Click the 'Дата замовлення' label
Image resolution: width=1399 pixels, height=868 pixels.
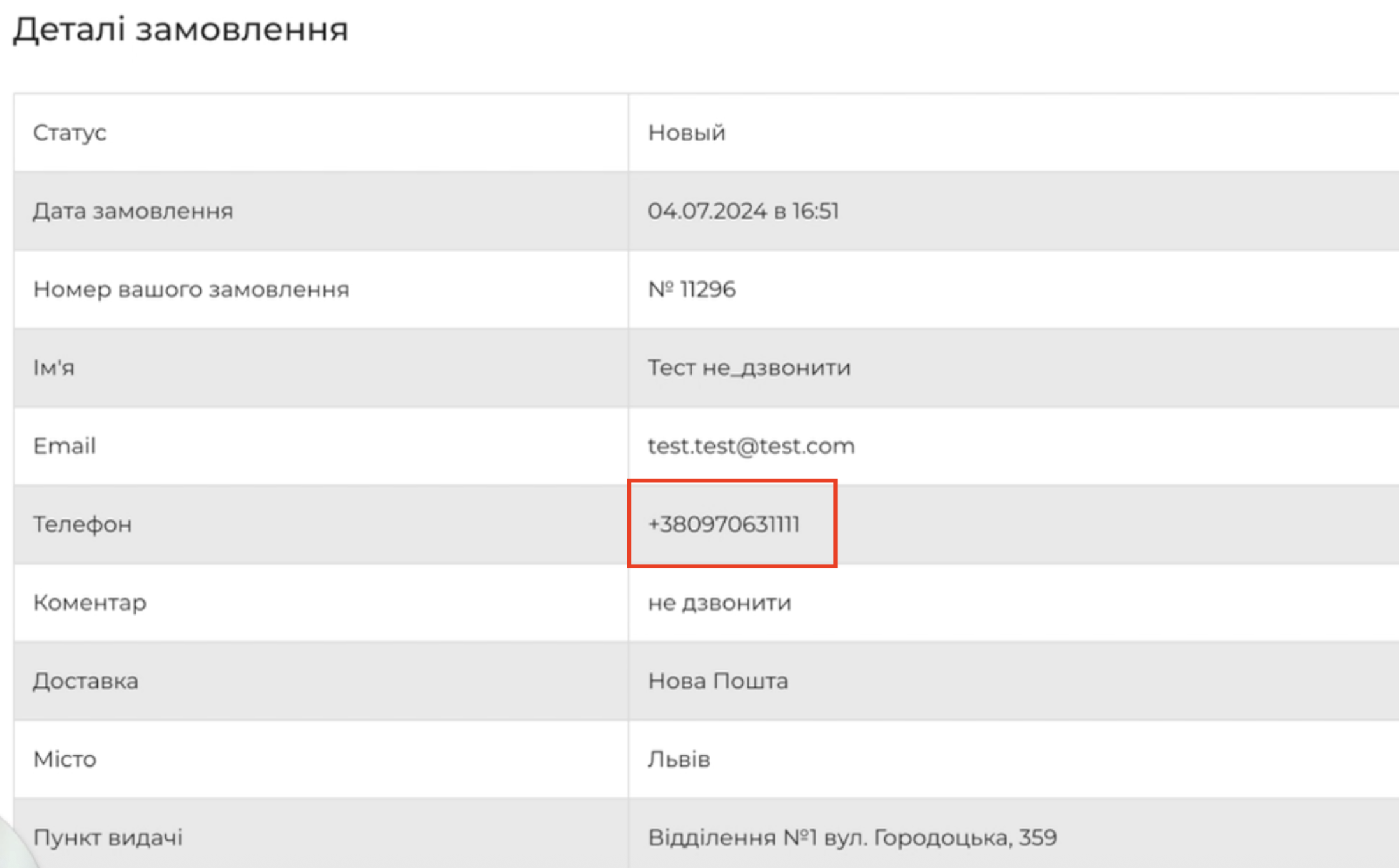pos(133,211)
